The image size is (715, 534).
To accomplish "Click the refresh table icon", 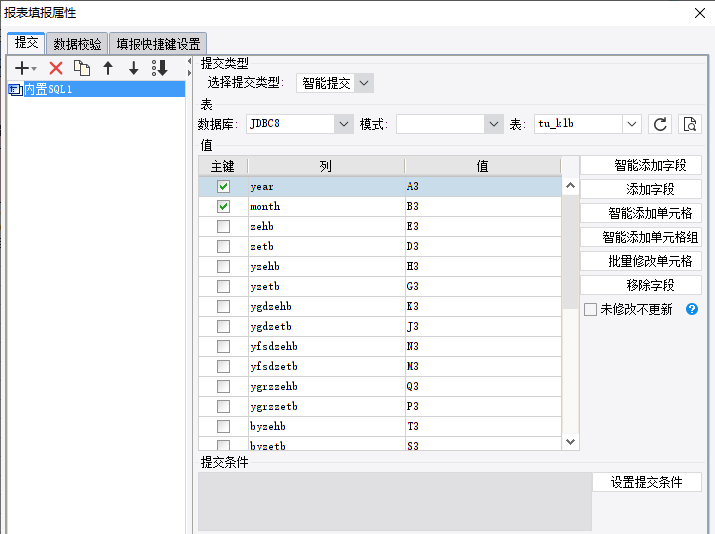I will point(660,124).
